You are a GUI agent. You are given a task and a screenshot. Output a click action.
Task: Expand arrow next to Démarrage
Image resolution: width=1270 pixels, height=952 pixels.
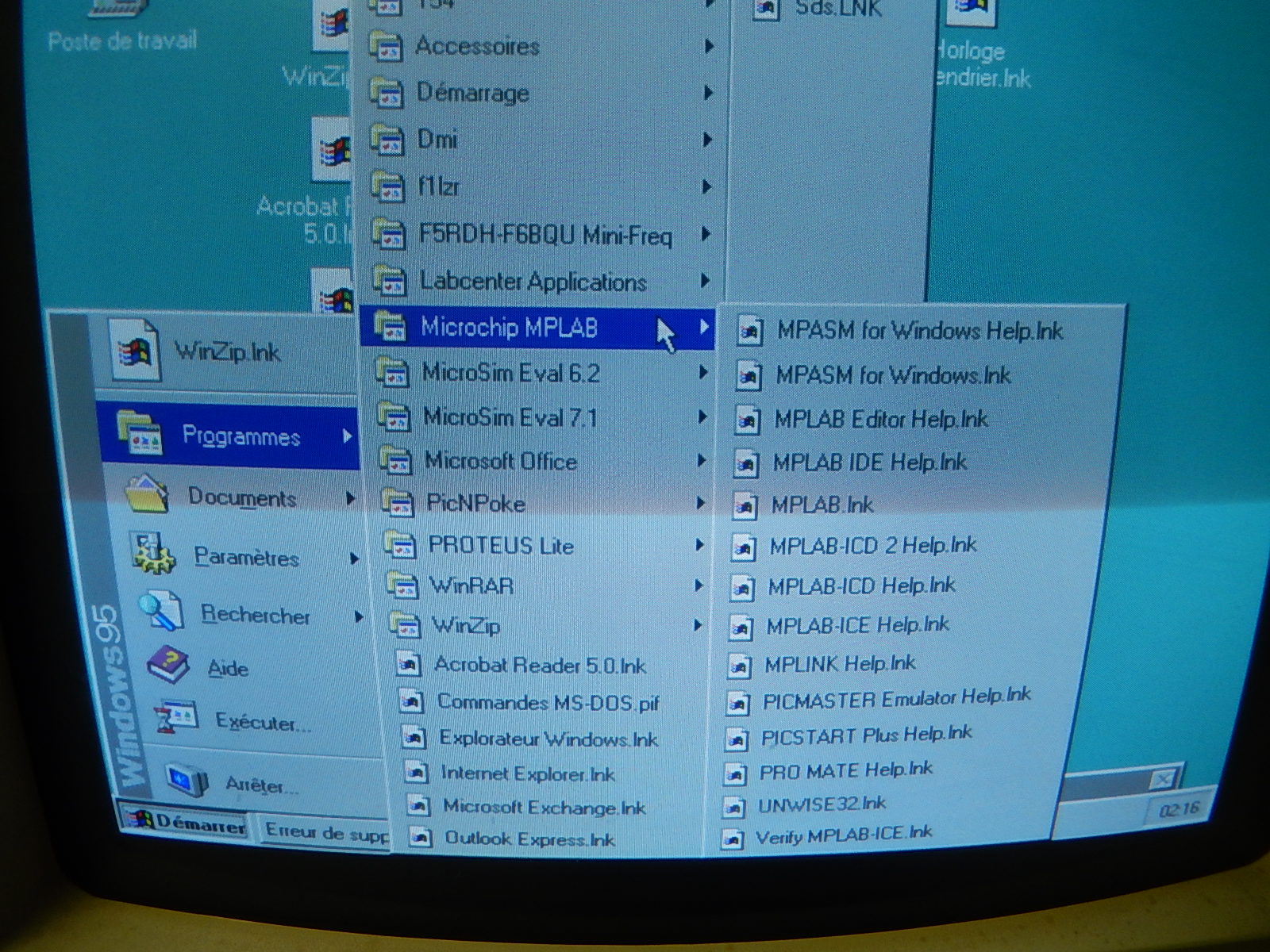tap(708, 93)
